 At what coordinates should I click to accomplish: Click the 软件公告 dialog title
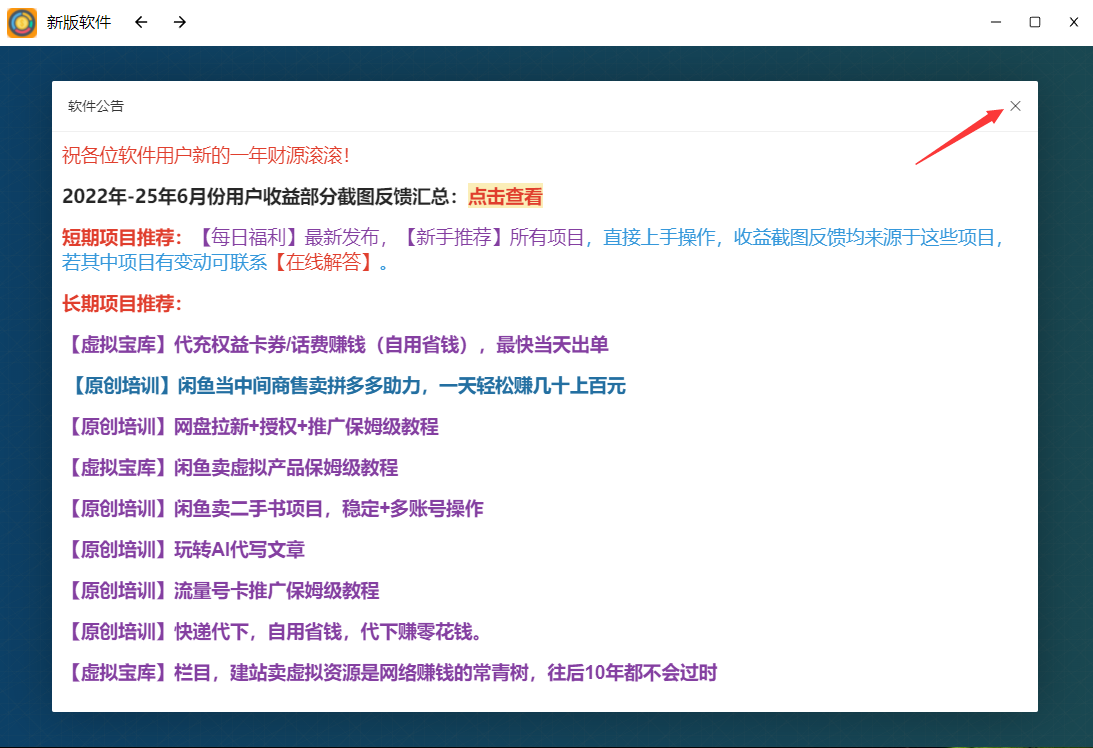pyautogui.click(x=95, y=106)
